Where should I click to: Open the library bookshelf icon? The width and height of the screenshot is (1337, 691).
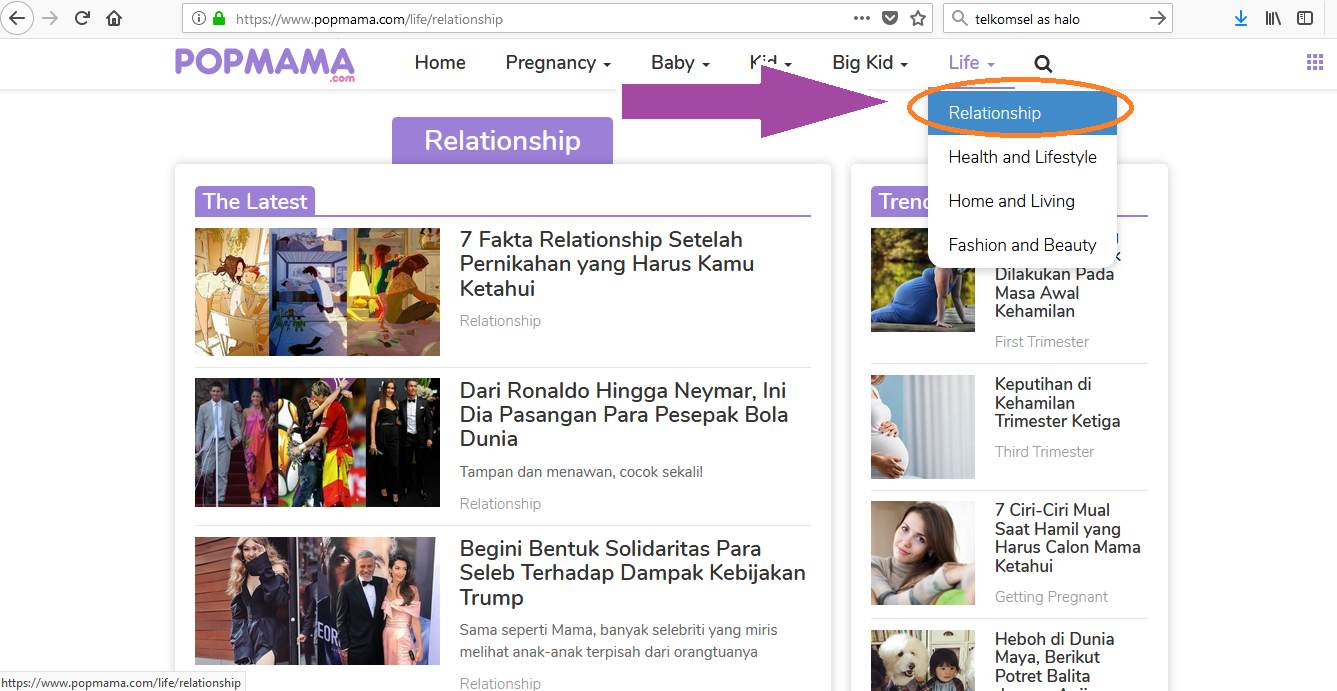[1273, 18]
